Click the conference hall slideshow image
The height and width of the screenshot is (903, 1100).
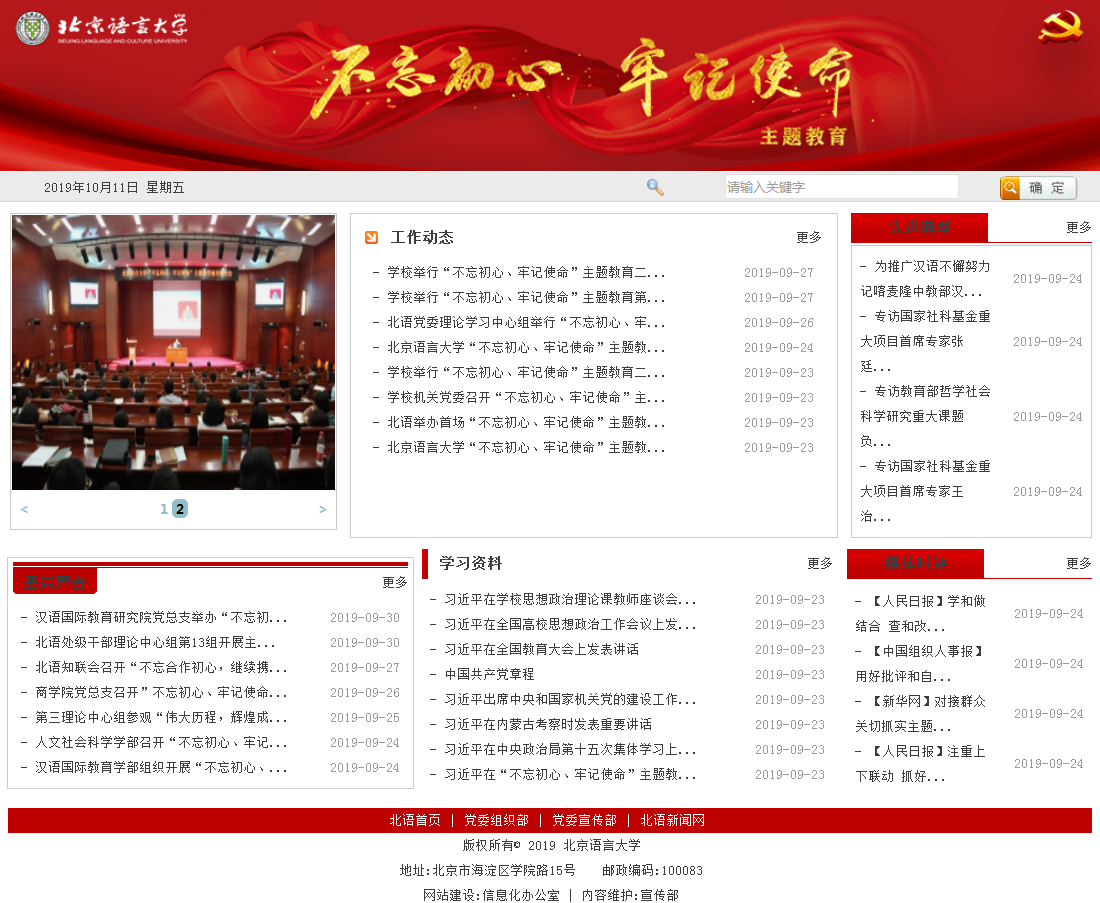174,352
